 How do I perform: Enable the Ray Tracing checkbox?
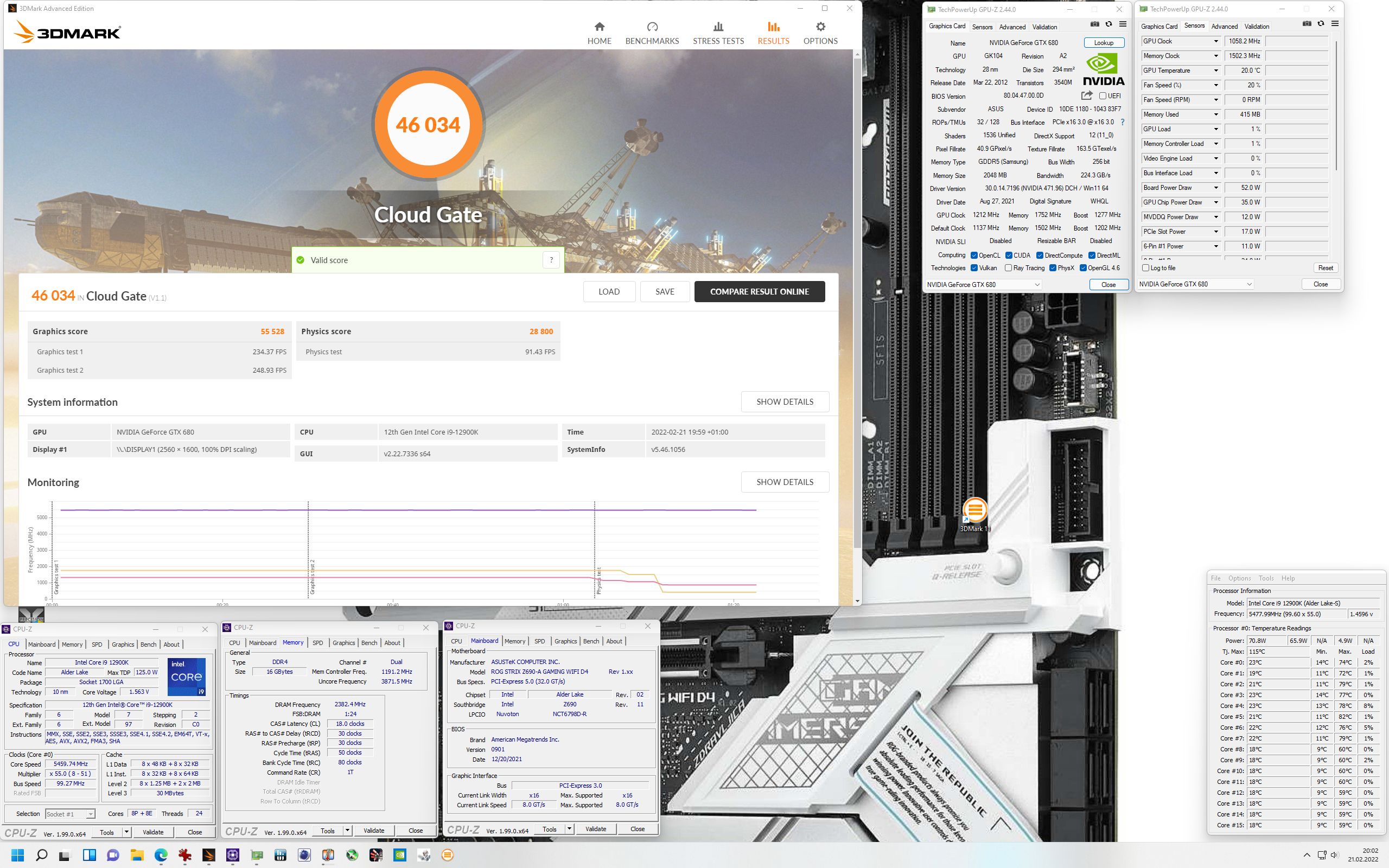pos(1008,268)
